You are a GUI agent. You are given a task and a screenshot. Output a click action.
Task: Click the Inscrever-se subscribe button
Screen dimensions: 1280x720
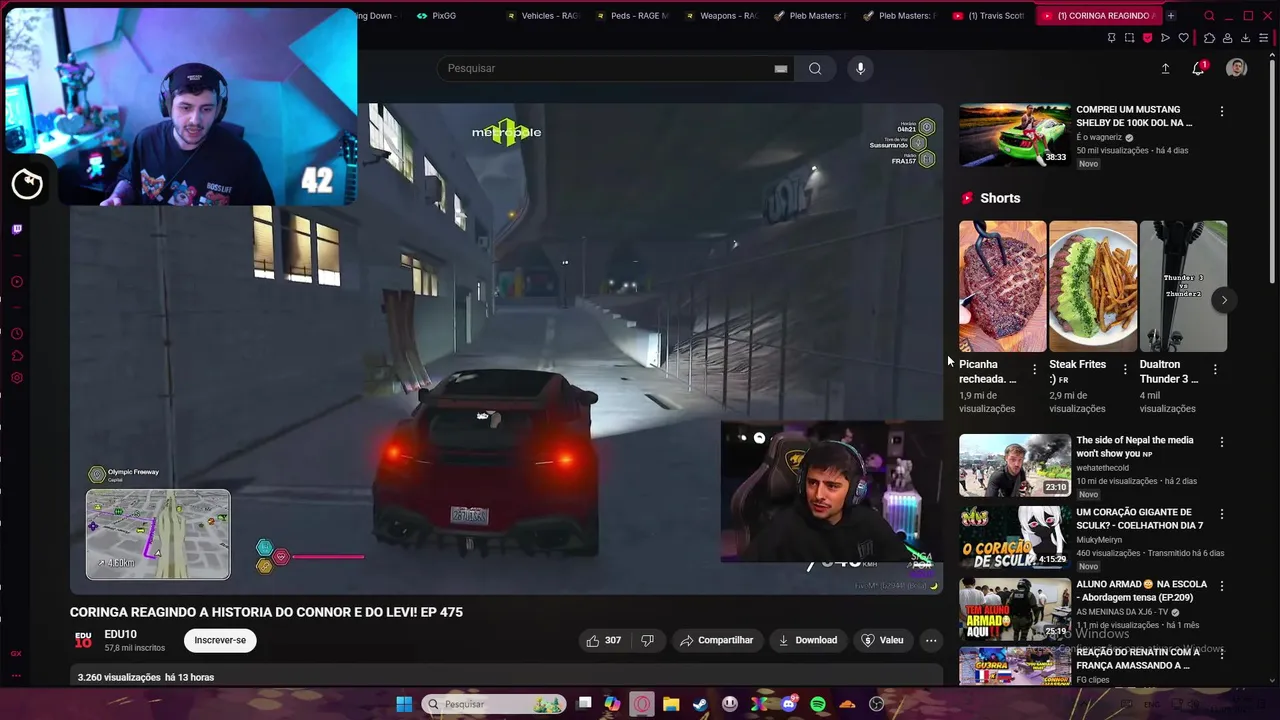(220, 640)
